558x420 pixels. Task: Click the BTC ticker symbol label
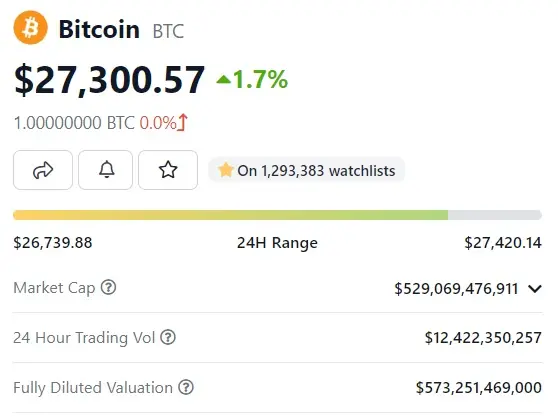point(168,31)
